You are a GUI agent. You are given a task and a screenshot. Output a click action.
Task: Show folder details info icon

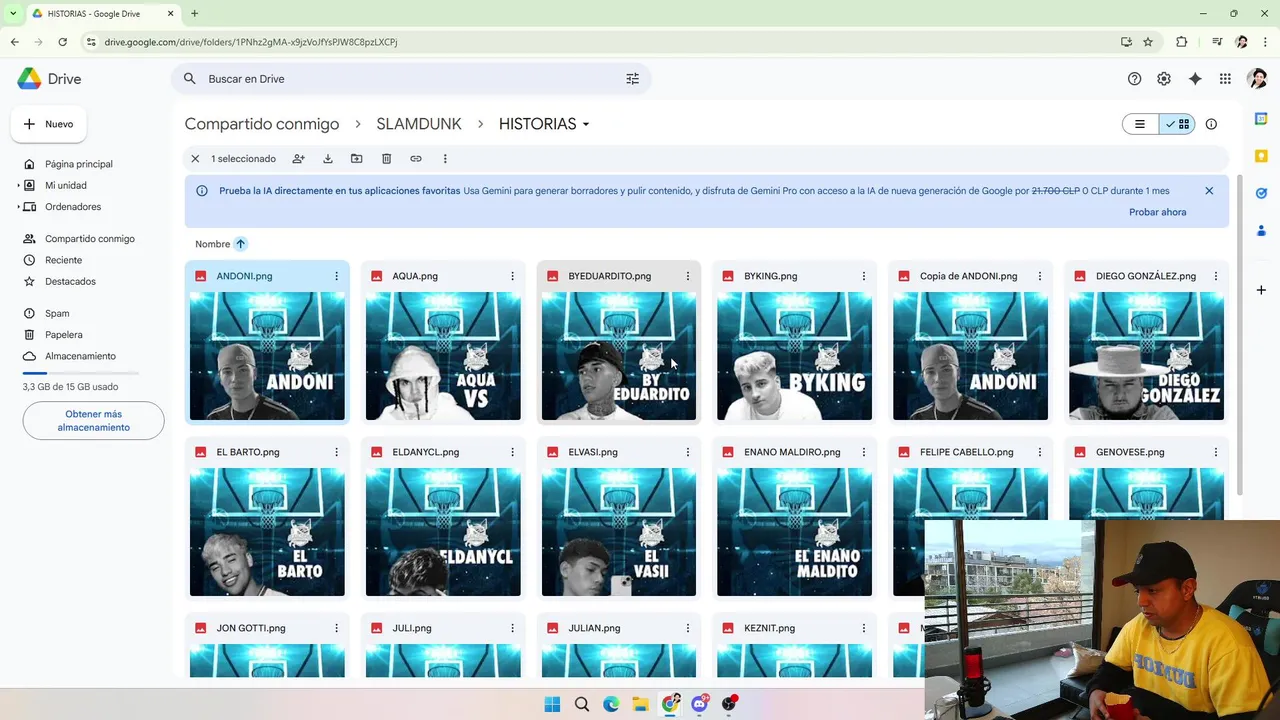click(x=1211, y=124)
